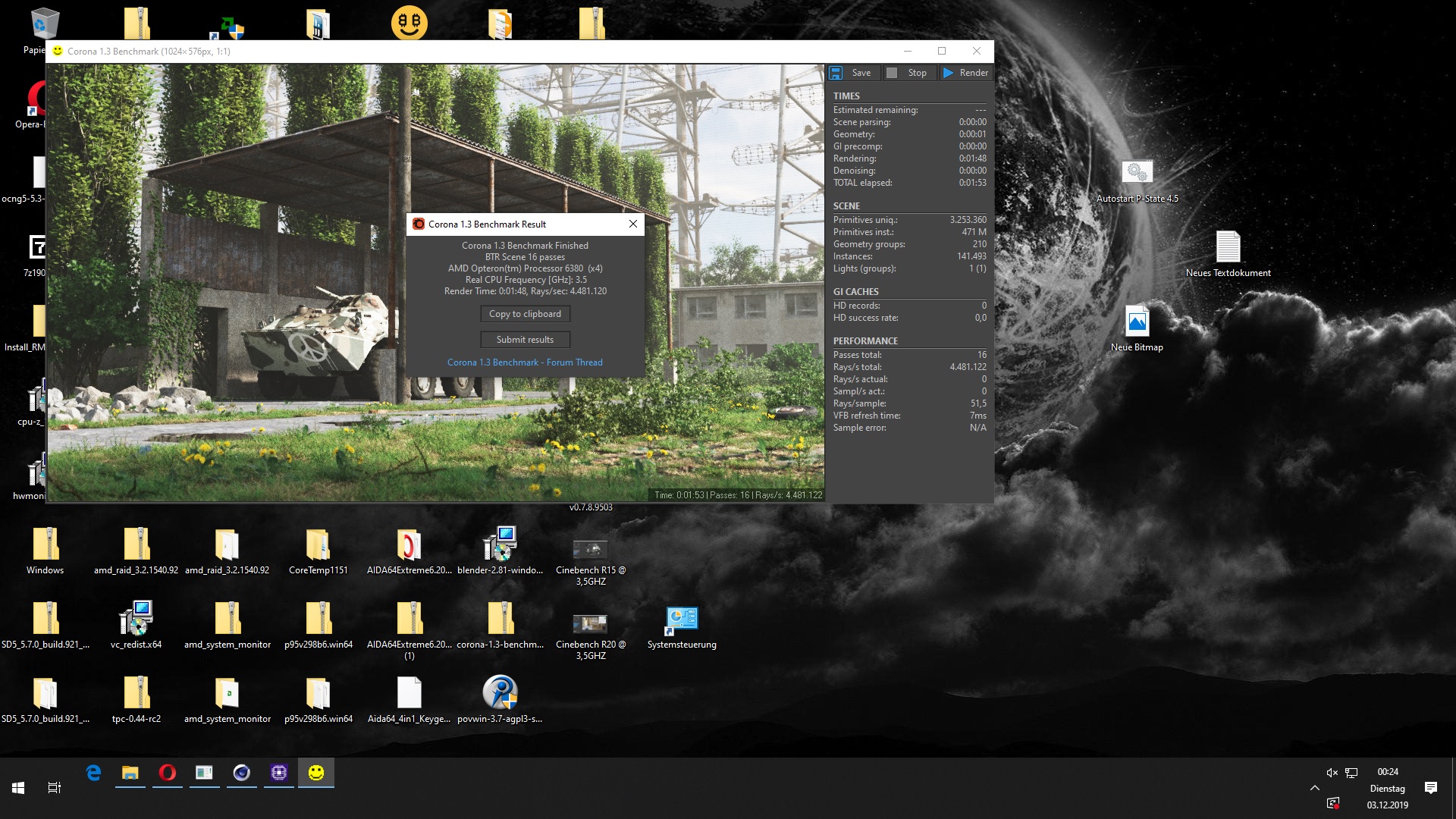
Task: Select Autostart P-State 4.5 icon
Action: click(1137, 173)
